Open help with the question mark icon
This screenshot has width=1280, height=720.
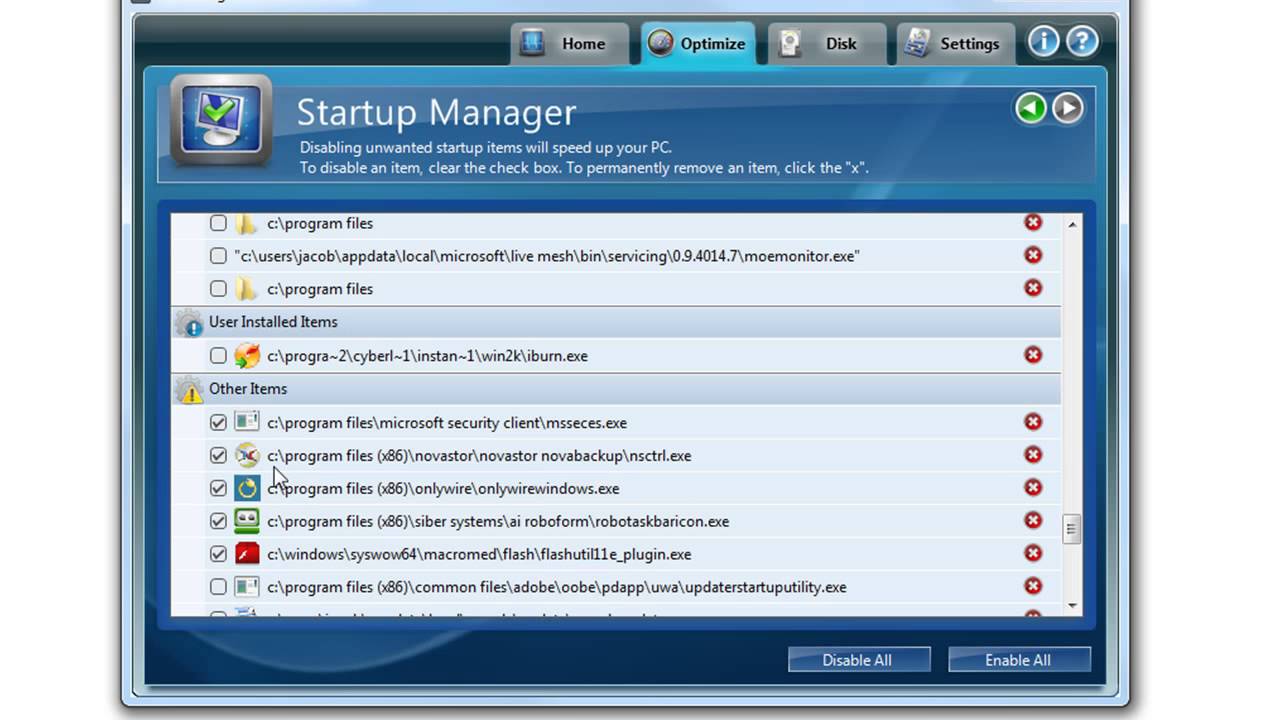tap(1082, 41)
